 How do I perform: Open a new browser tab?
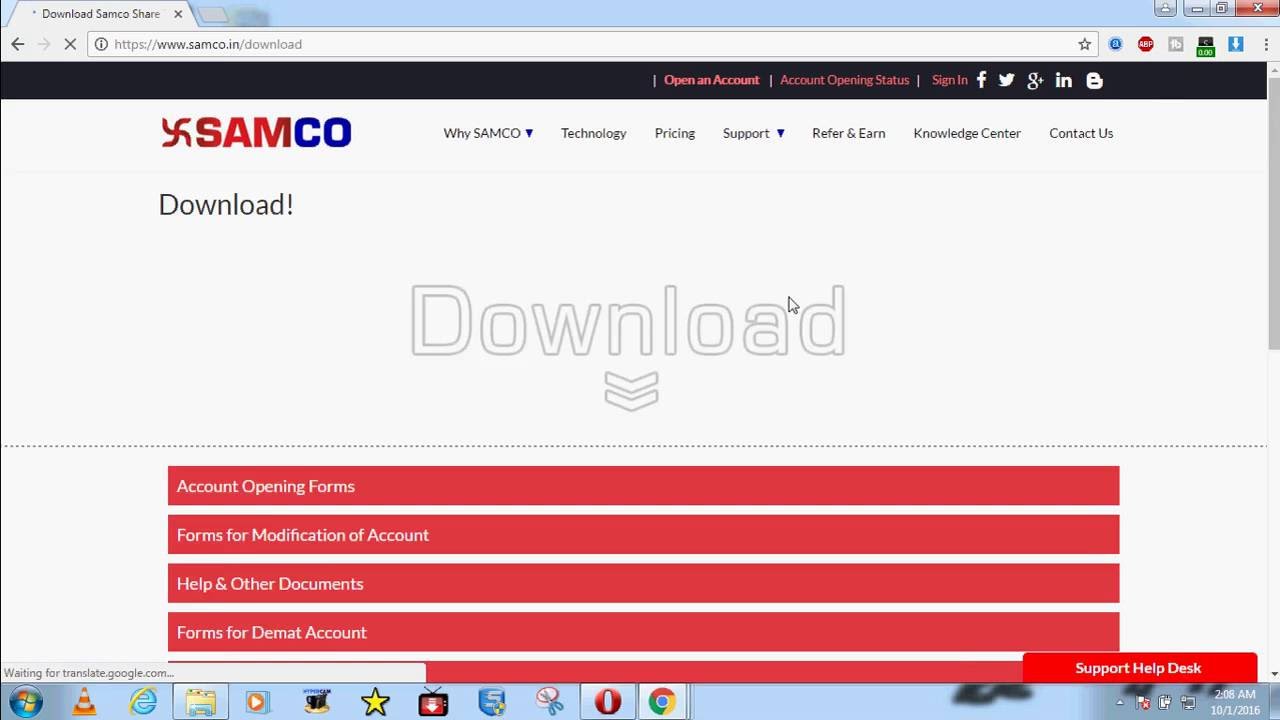coord(212,15)
